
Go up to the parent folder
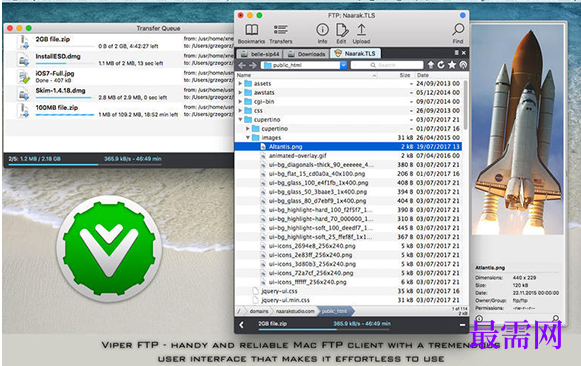pyautogui.click(x=431, y=65)
